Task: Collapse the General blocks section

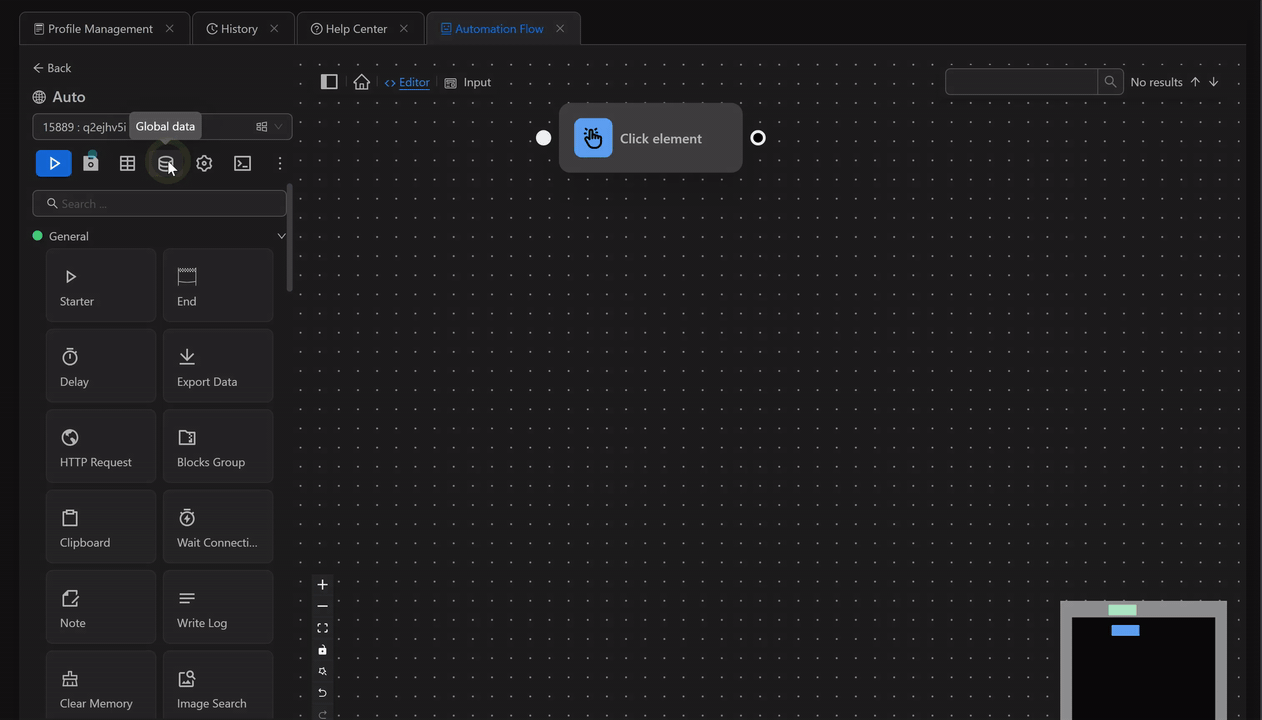Action: coord(281,235)
